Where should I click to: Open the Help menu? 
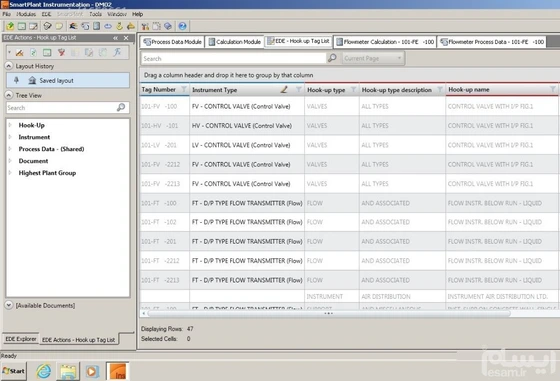pos(138,14)
